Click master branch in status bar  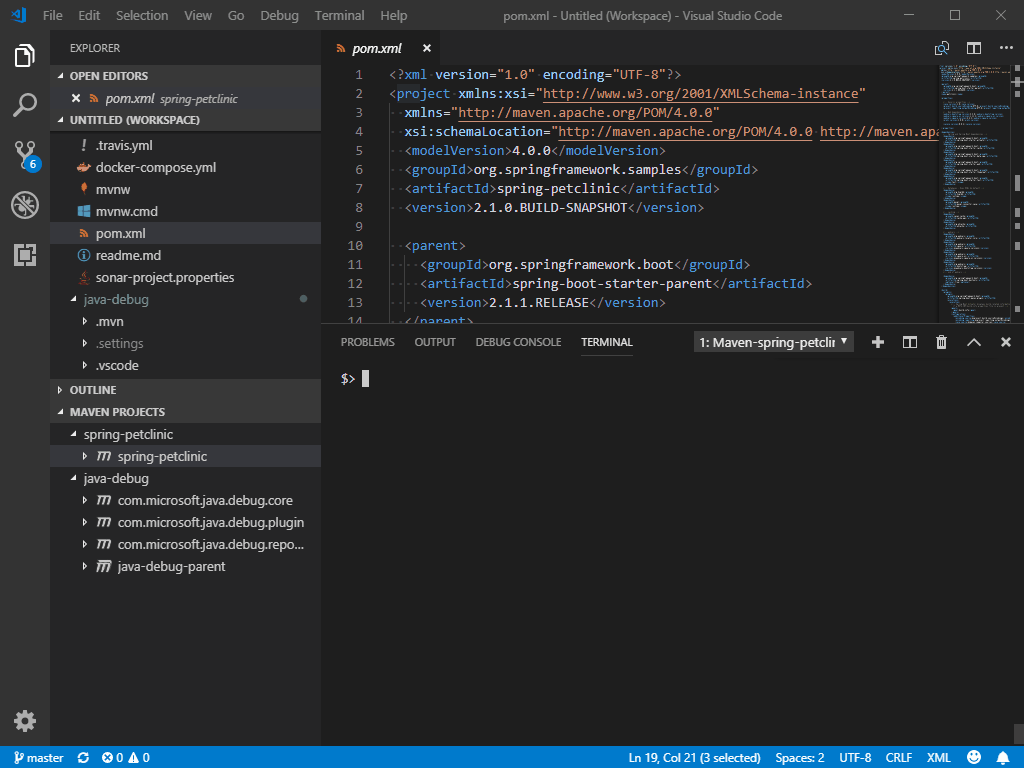pyautogui.click(x=37, y=757)
